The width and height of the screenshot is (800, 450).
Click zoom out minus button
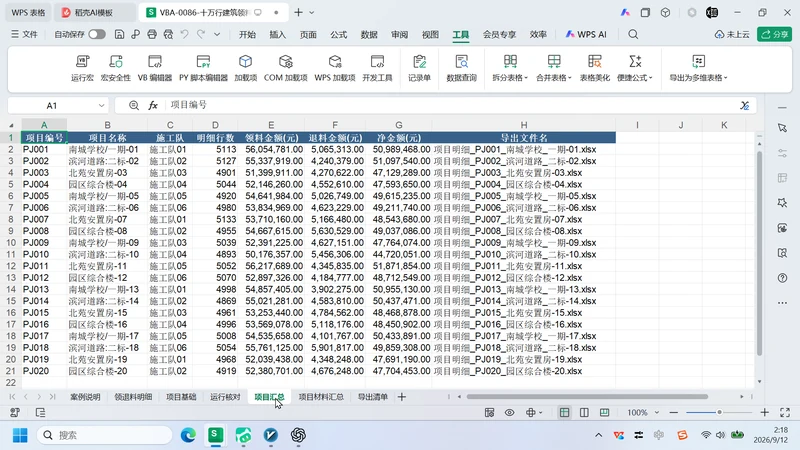pyautogui.click(x=673, y=412)
